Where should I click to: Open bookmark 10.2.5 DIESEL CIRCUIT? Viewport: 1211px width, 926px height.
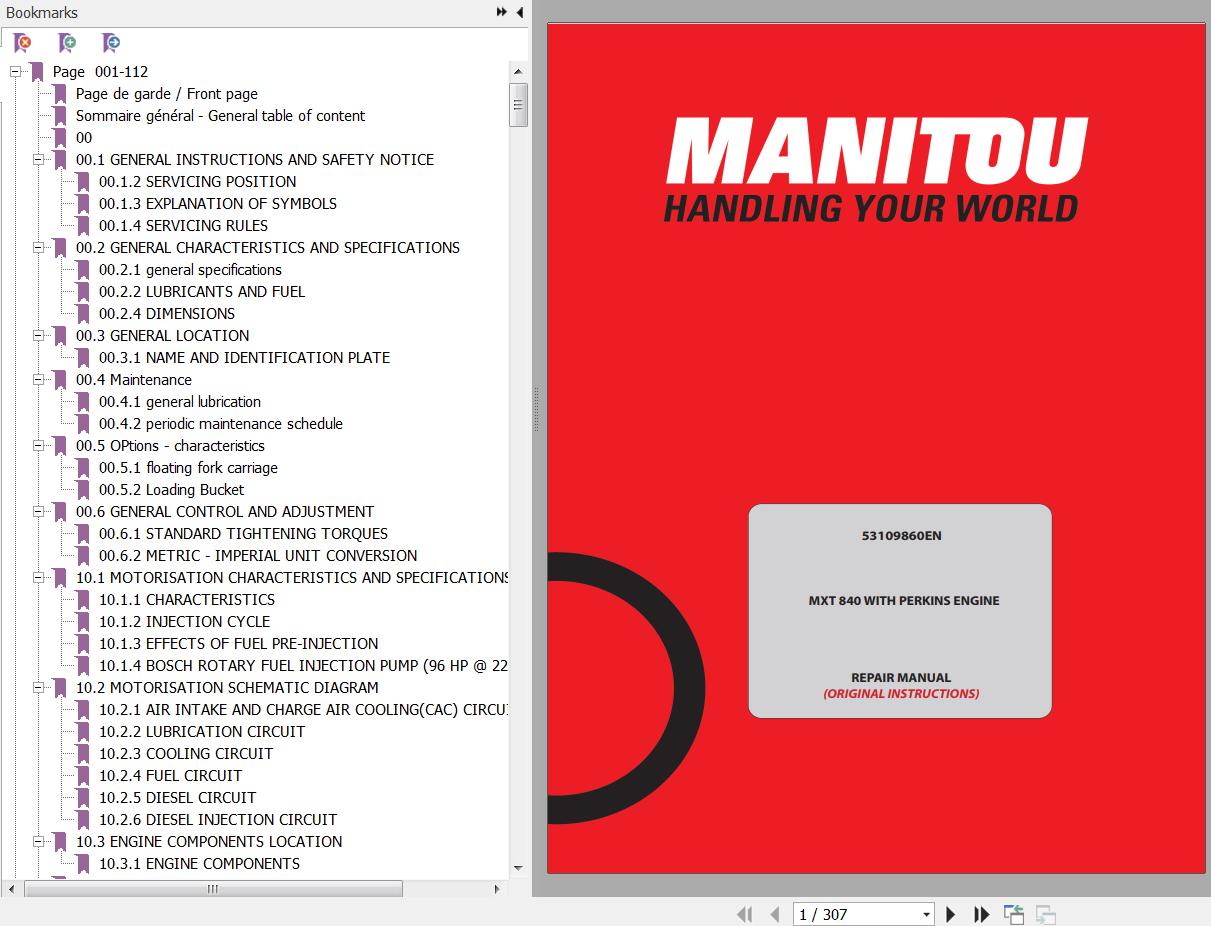click(x=177, y=798)
